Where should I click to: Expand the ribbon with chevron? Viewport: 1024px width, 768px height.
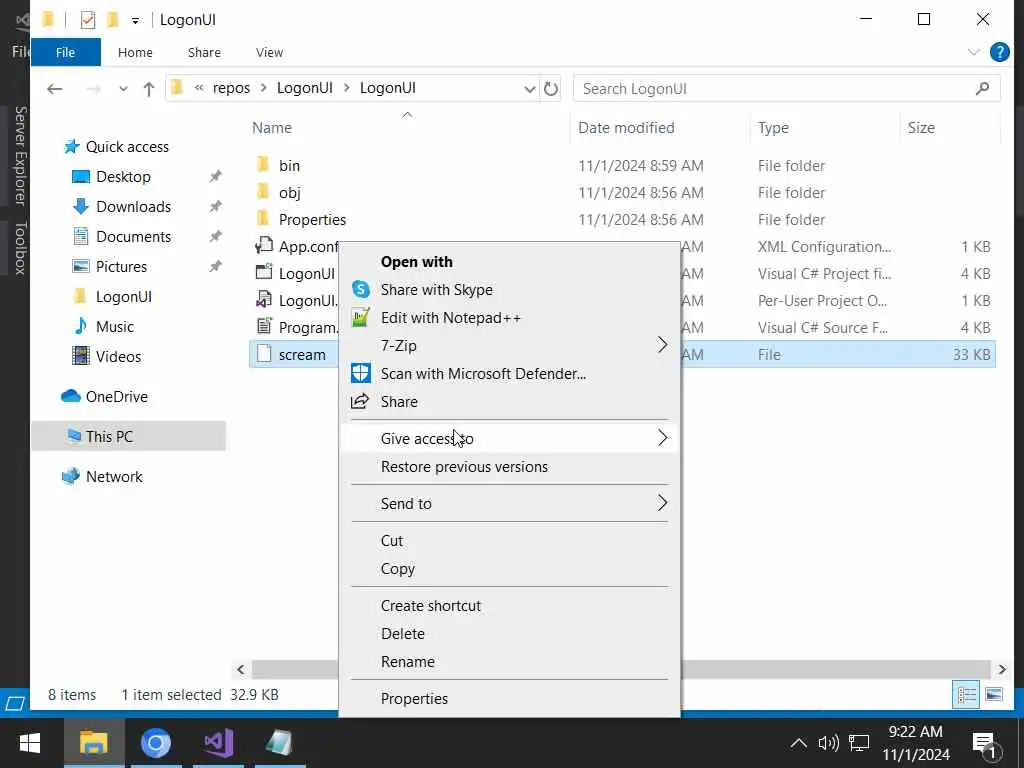coord(973,52)
